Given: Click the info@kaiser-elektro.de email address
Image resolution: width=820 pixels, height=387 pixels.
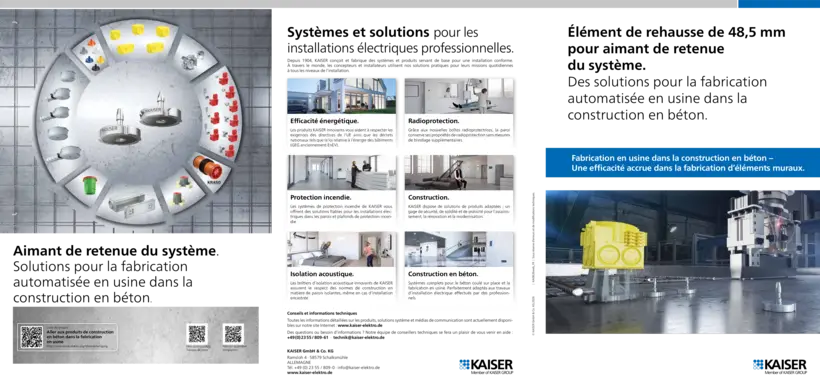Looking at the screenshot, I should click(x=359, y=368).
